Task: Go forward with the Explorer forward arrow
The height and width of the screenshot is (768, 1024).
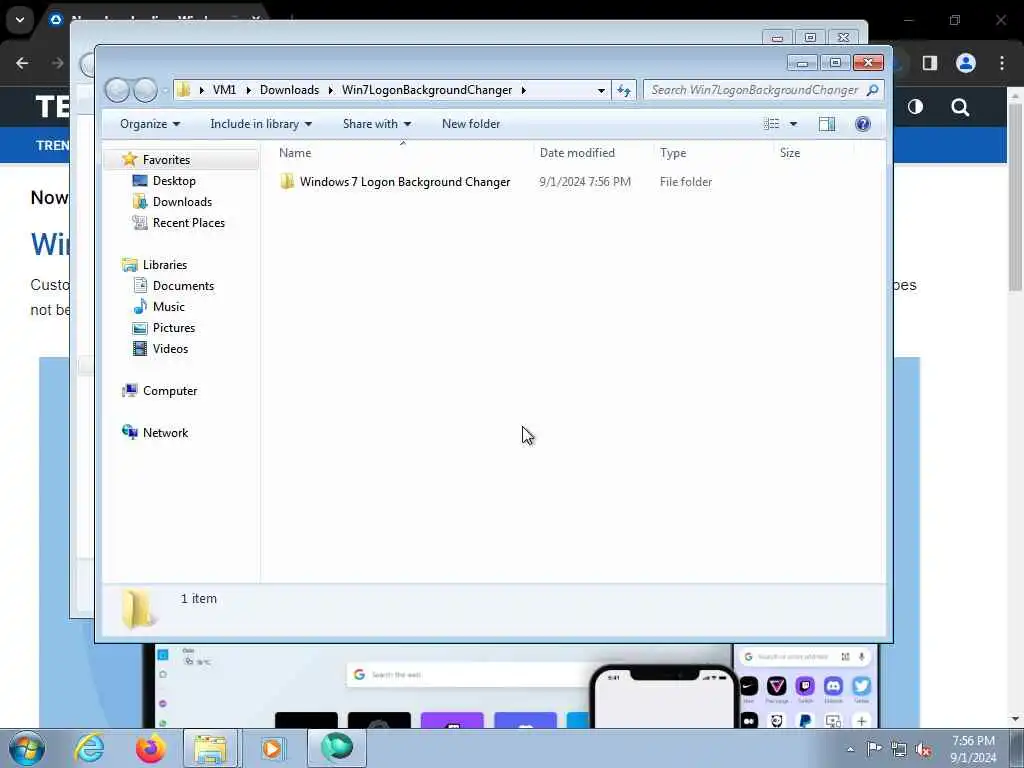Action: point(146,89)
